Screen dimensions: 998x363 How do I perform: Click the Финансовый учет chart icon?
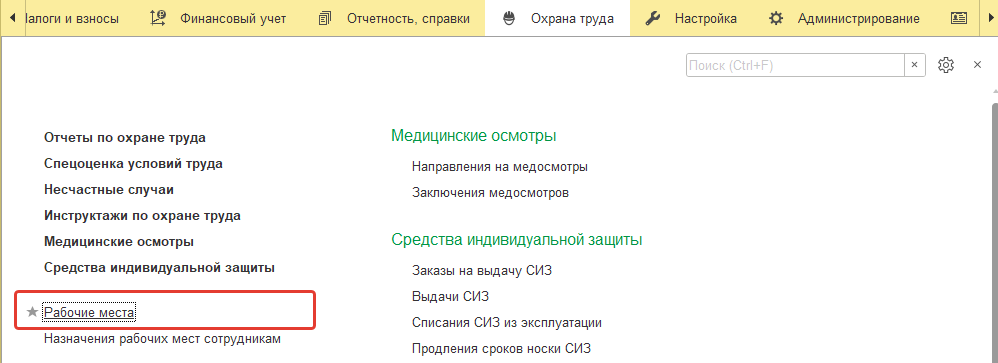coord(157,18)
